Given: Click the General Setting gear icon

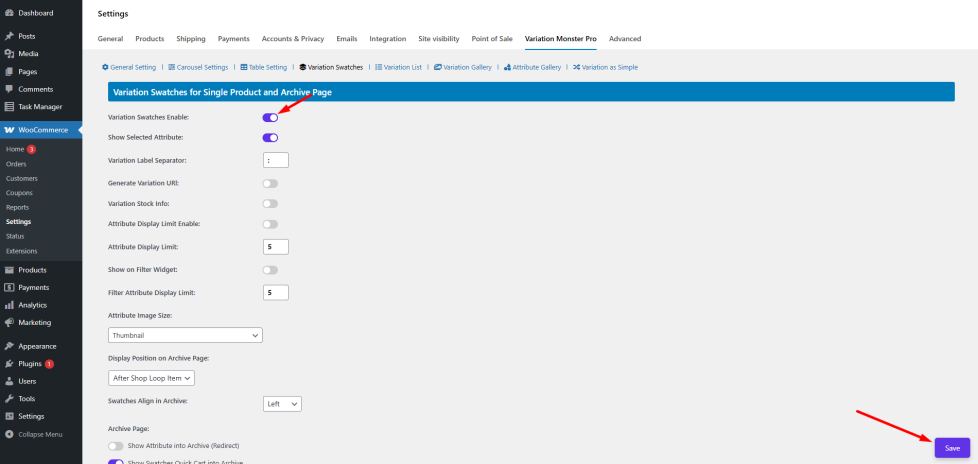Looking at the screenshot, I should coord(105,67).
